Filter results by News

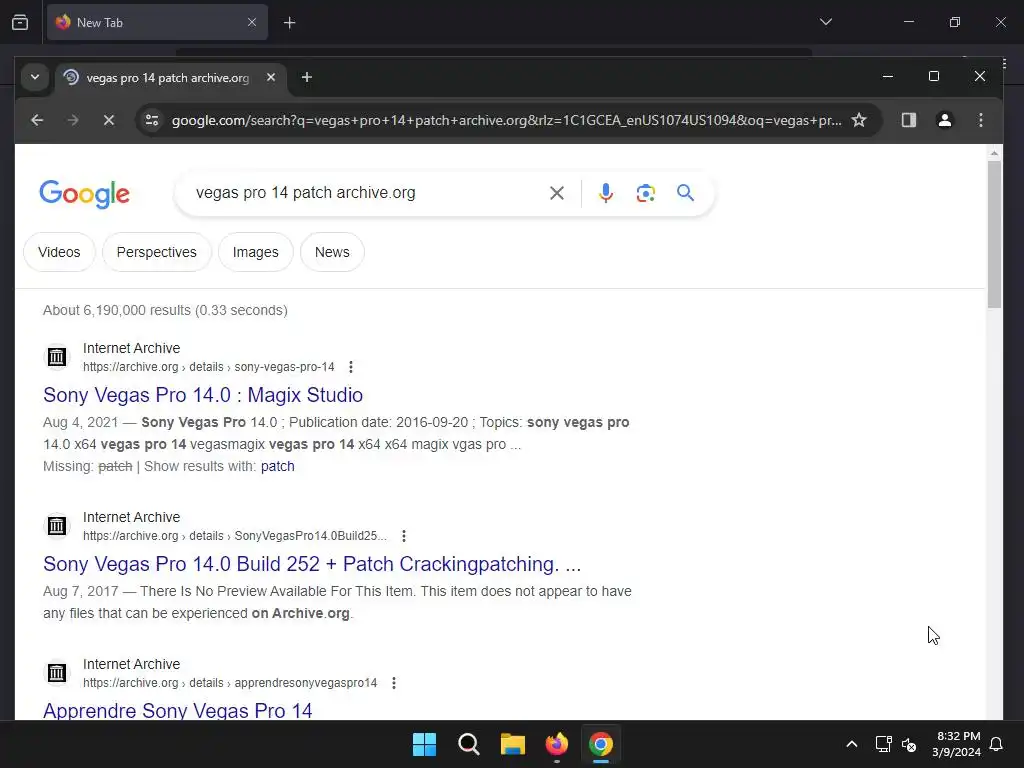tap(332, 252)
